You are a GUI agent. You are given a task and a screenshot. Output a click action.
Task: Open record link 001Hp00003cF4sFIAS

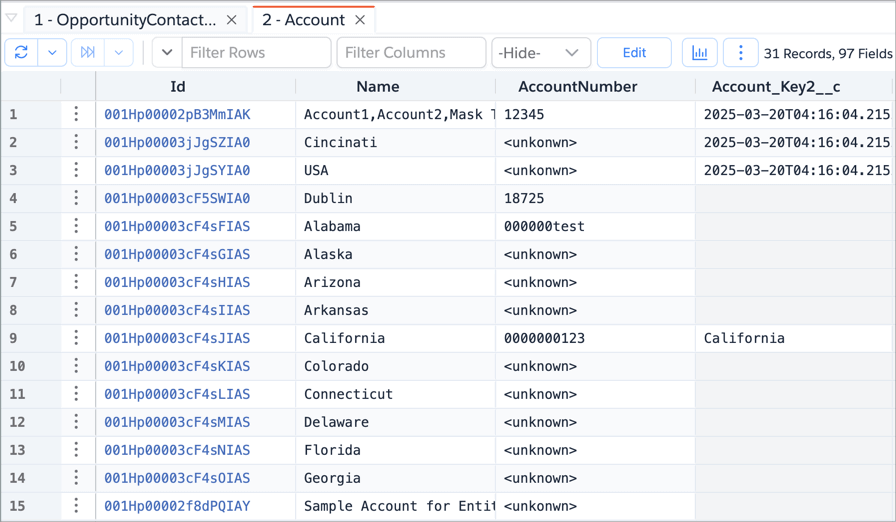pyautogui.click(x=177, y=226)
